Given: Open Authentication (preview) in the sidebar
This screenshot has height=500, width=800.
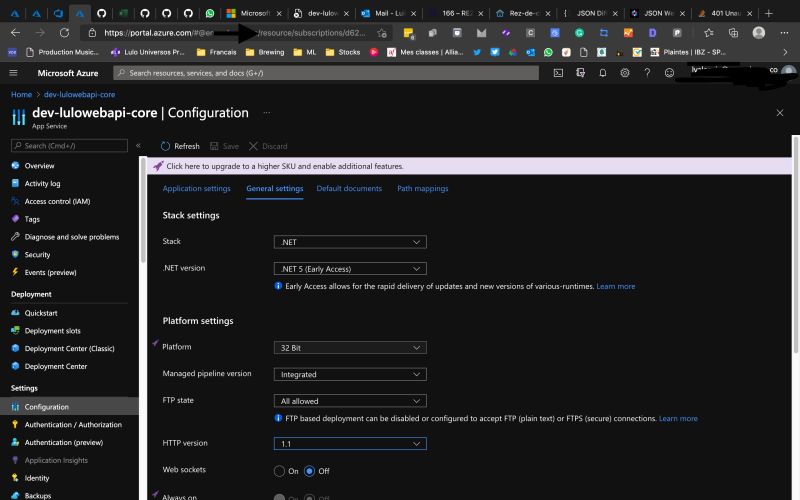Looking at the screenshot, I should (64, 442).
